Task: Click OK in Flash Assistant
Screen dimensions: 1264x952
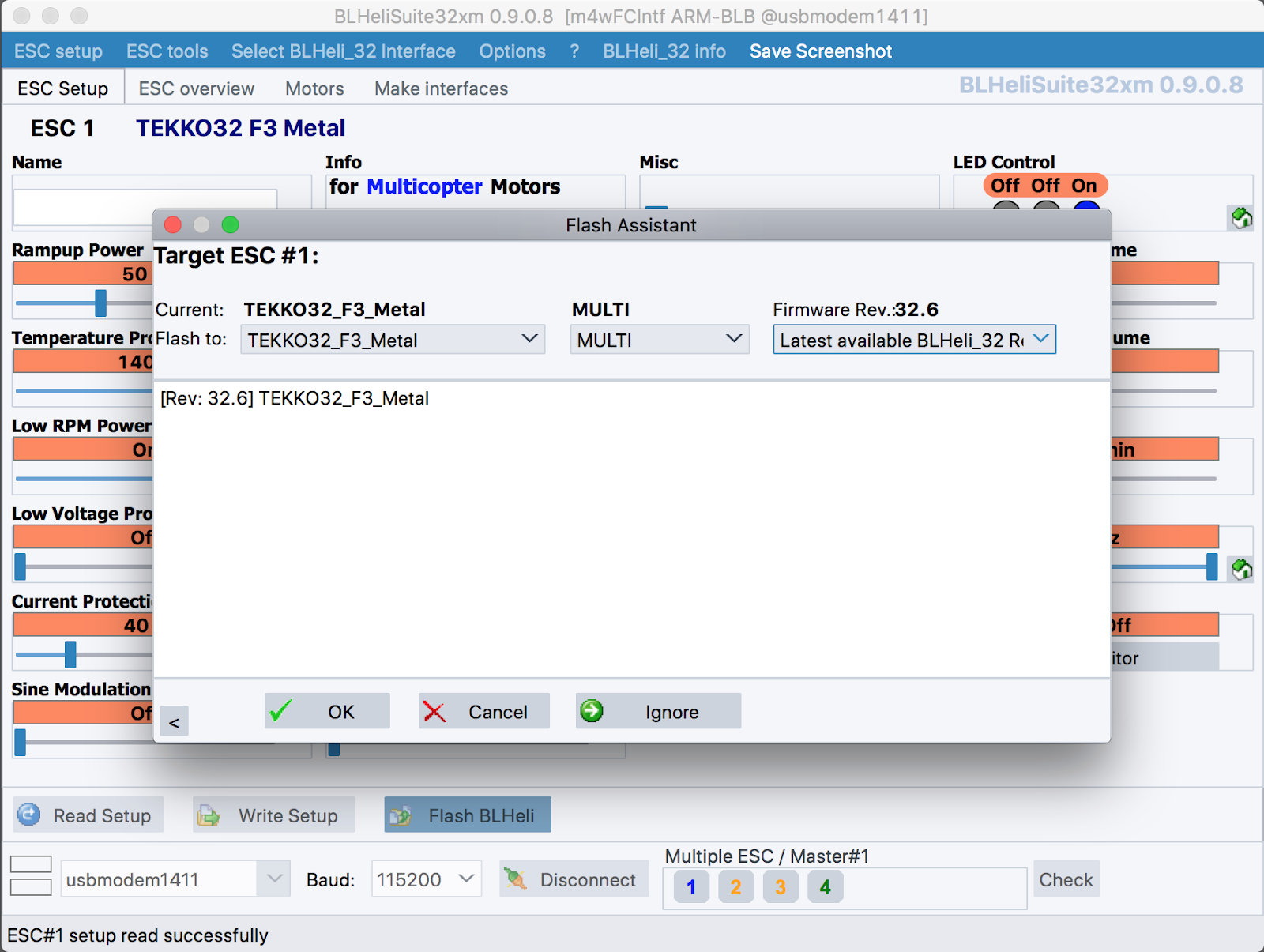Action: [327, 711]
